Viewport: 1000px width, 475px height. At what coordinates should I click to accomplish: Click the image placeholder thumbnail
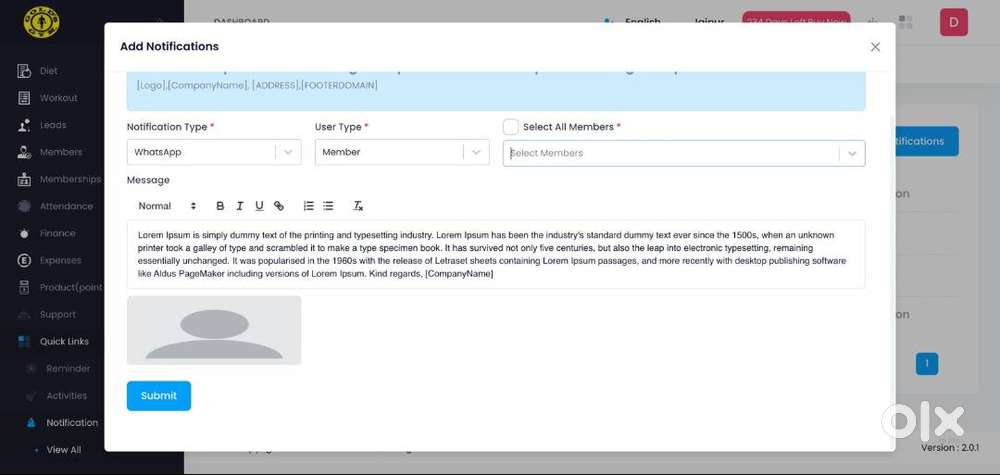click(214, 330)
